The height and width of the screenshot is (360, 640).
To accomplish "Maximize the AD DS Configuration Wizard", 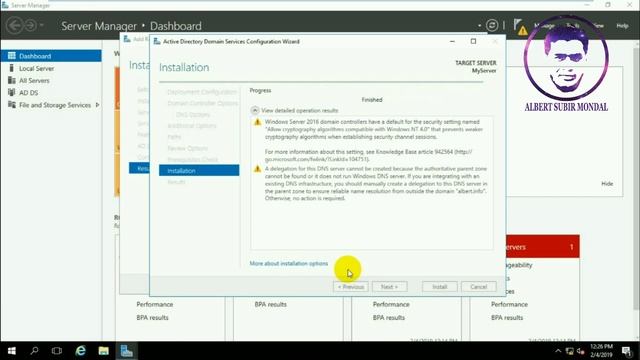I will pos(473,41).
